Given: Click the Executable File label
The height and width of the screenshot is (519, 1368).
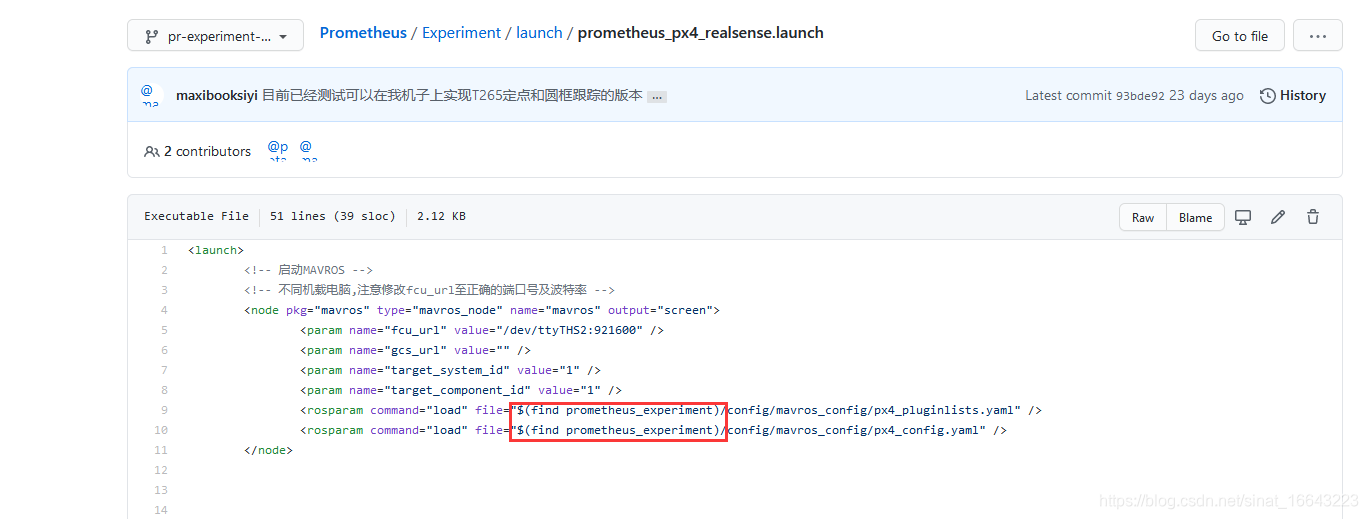Looking at the screenshot, I should coord(196,216).
